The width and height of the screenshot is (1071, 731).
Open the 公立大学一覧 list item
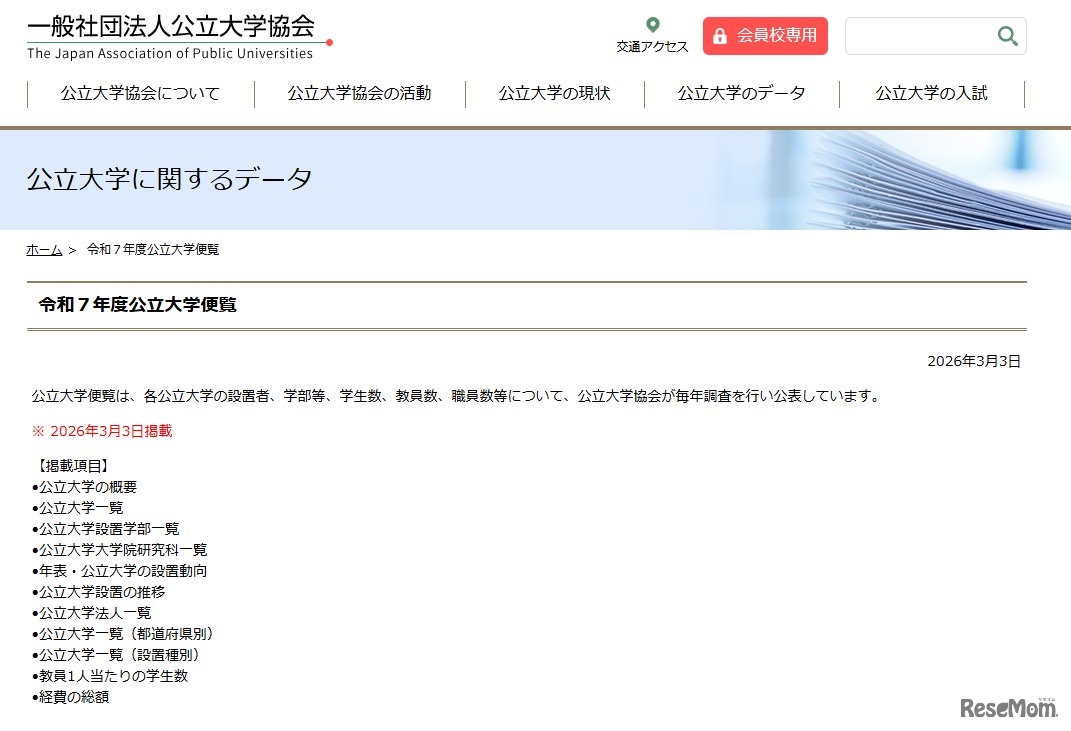79,507
